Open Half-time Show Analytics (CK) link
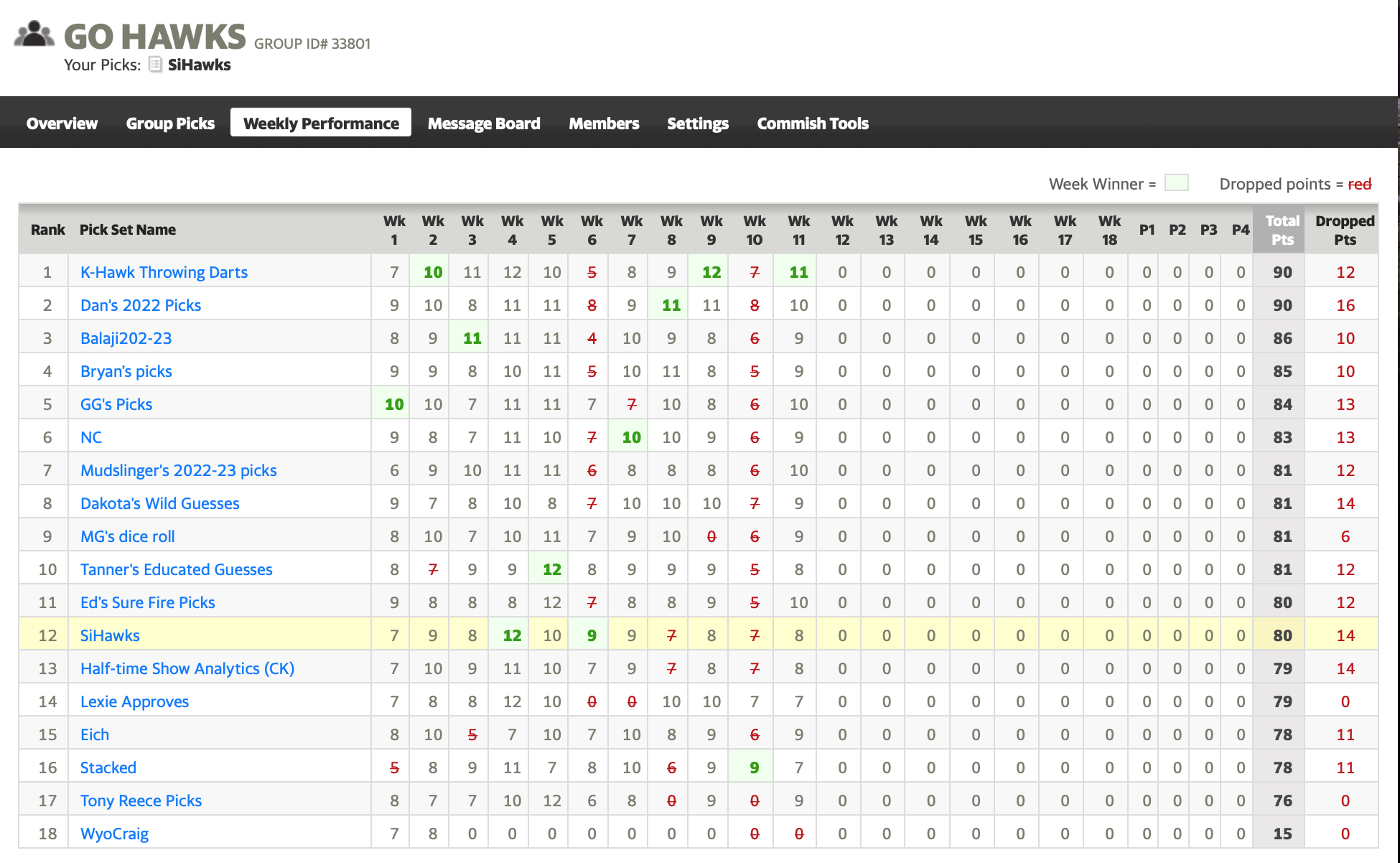 pos(187,668)
